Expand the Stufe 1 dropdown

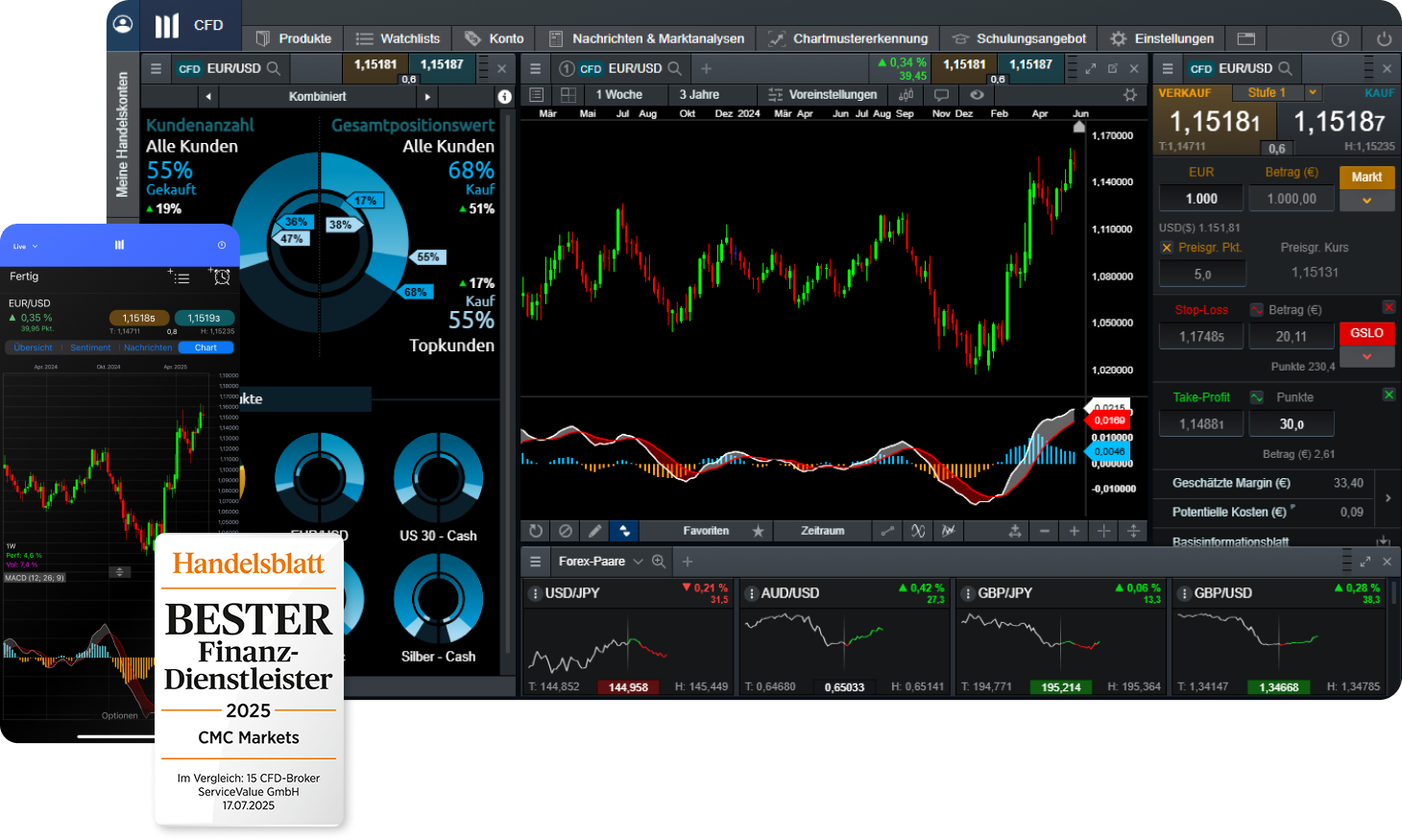[x=1313, y=92]
